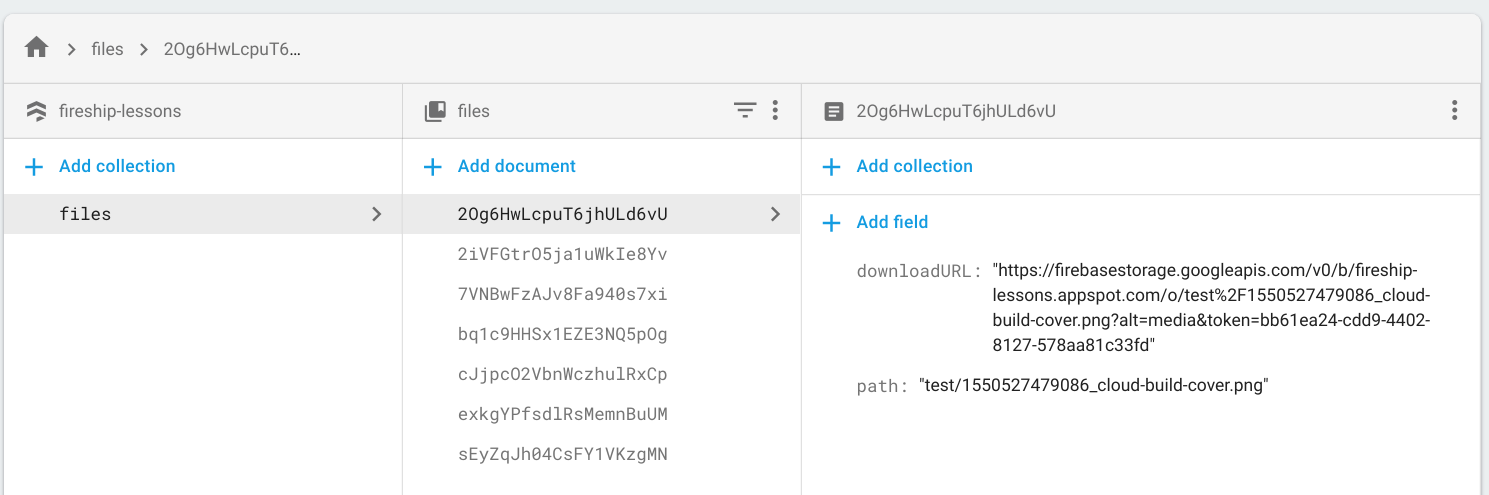Open the filter icon for files collection
This screenshot has width=1489, height=495.
(x=745, y=111)
